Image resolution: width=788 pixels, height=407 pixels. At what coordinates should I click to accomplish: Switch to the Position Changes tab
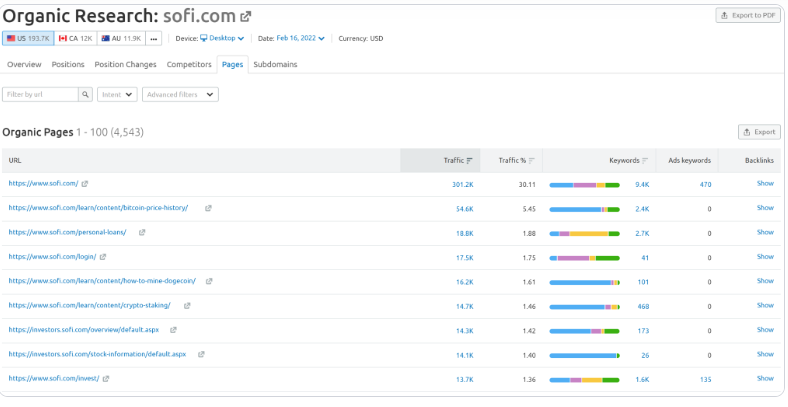[126, 64]
